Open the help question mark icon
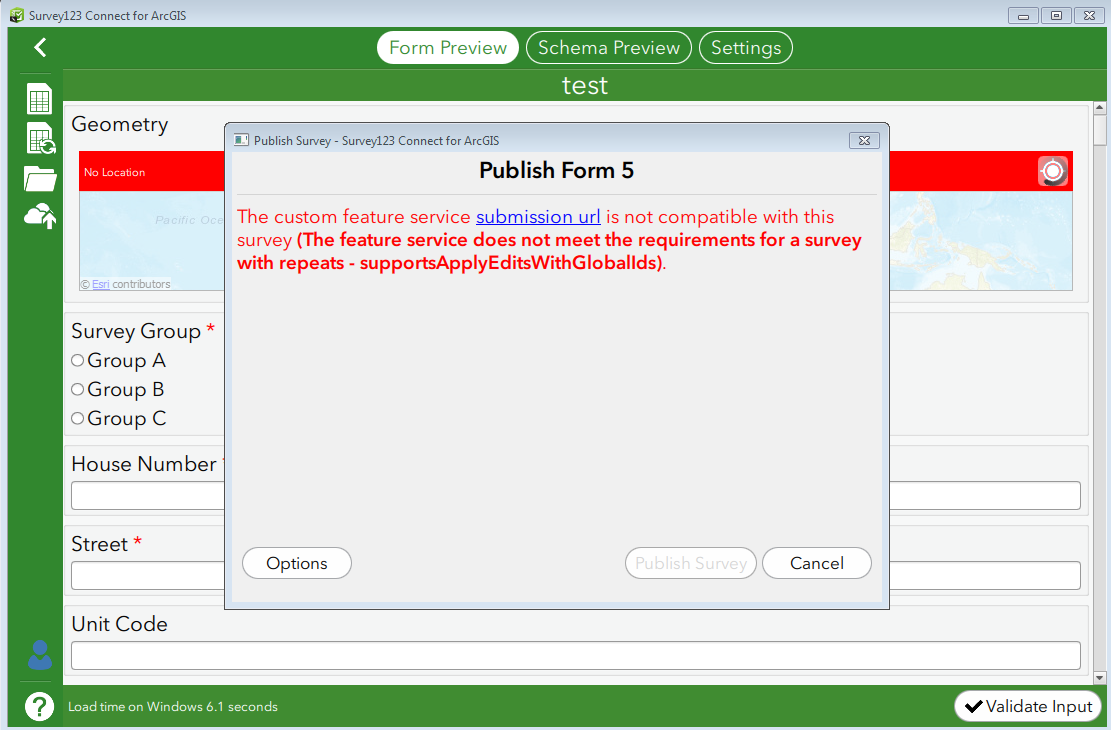1111x730 pixels. point(40,706)
